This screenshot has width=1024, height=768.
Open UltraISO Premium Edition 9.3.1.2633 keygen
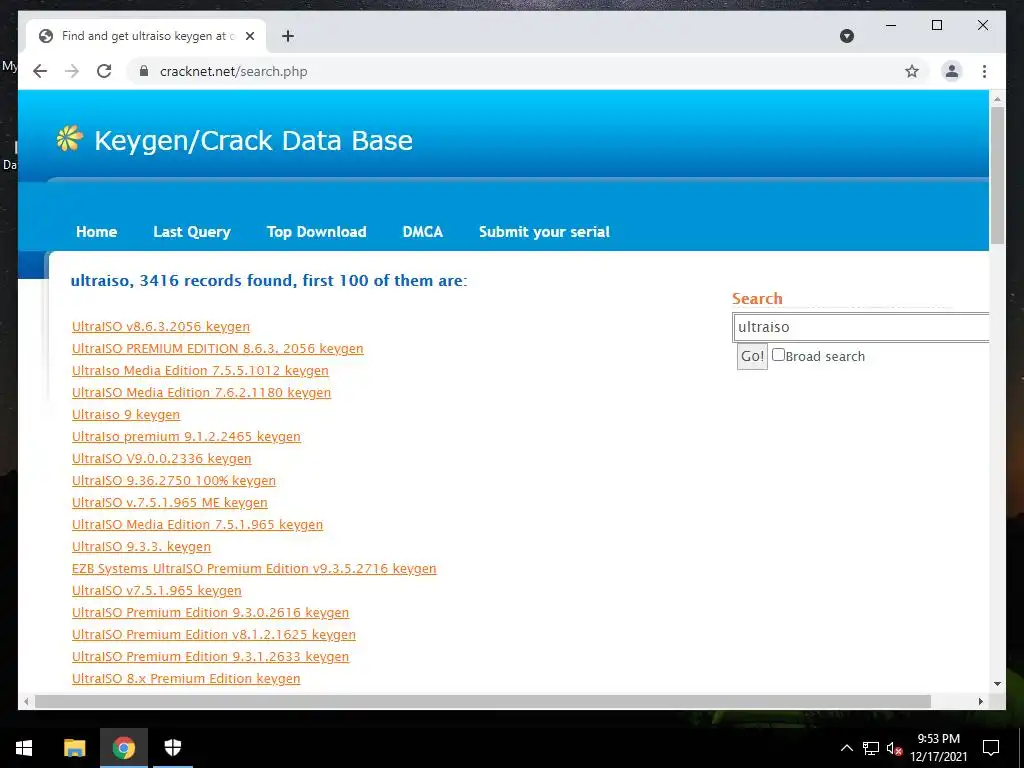[x=210, y=656]
